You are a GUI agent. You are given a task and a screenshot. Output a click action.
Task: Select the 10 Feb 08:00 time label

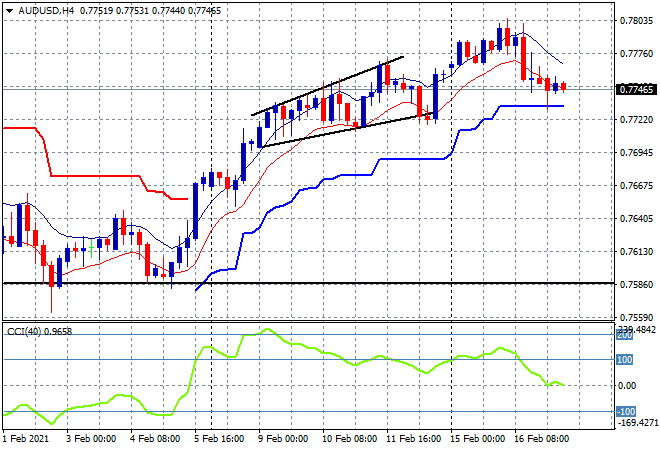coord(350,439)
